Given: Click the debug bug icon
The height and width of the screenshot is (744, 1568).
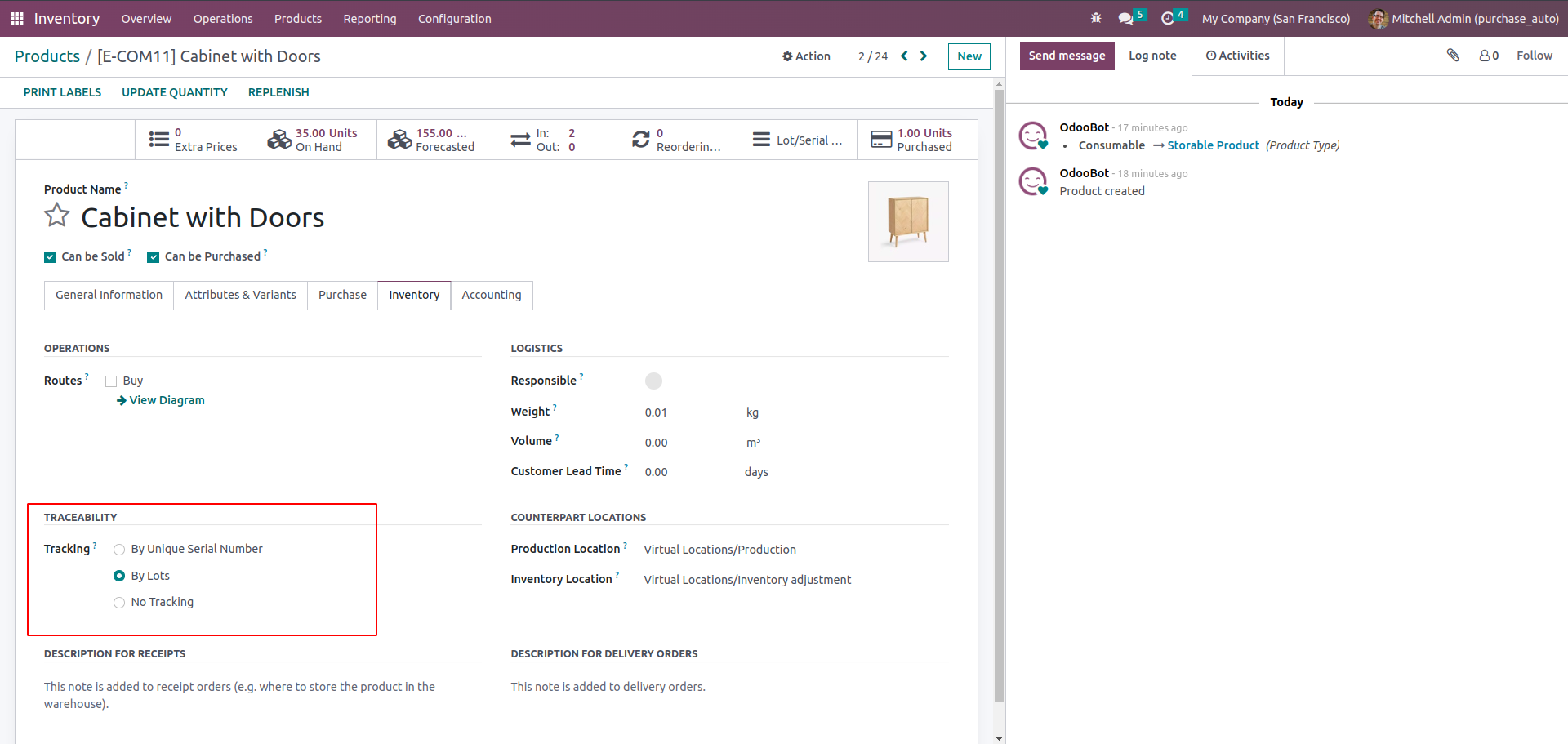Looking at the screenshot, I should coord(1096,18).
